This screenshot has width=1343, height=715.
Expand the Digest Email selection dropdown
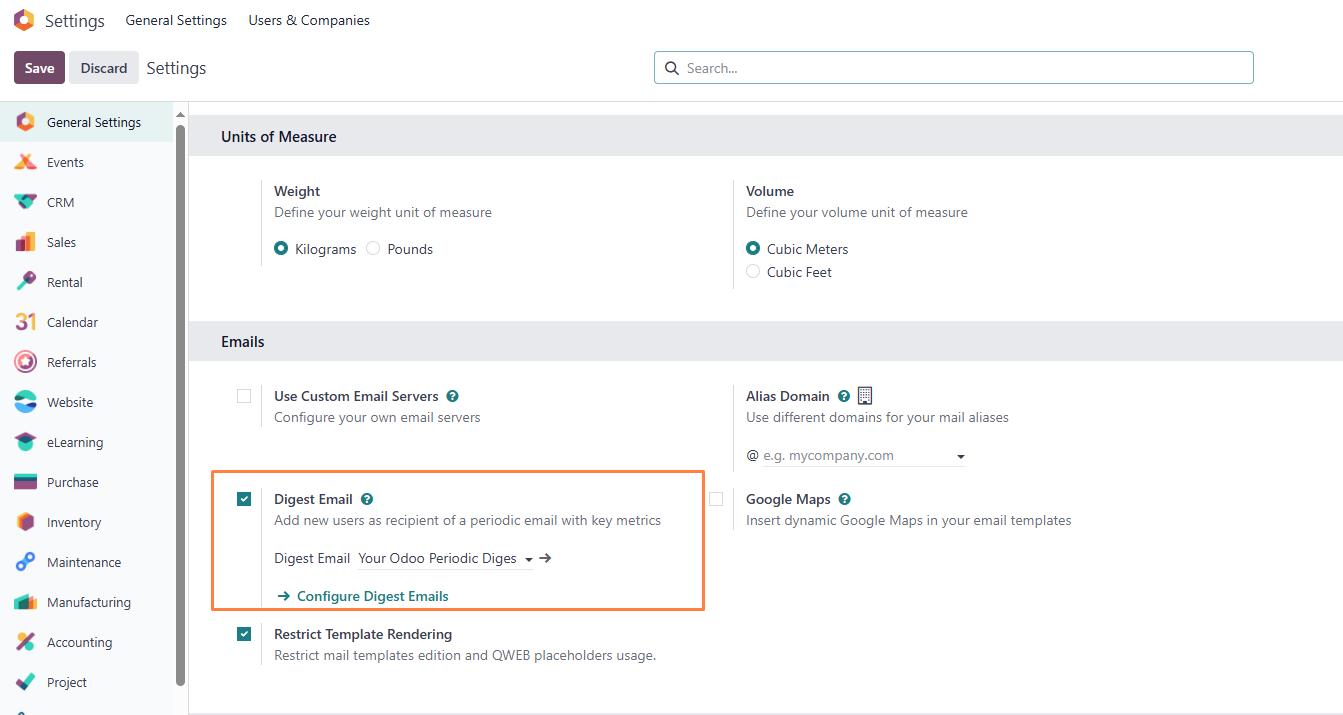(528, 559)
